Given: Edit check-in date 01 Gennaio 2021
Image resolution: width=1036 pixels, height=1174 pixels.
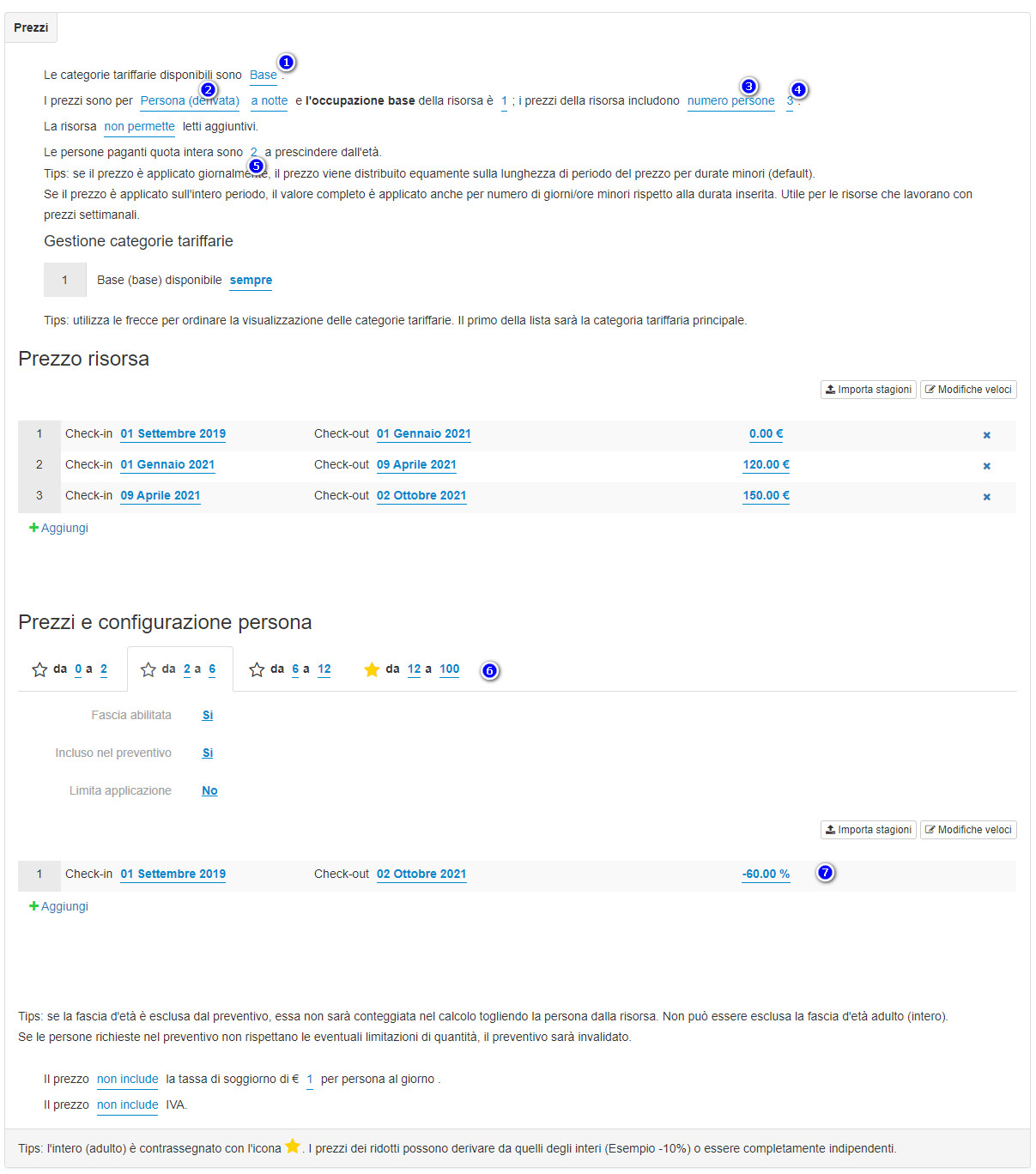Looking at the screenshot, I should pyautogui.click(x=167, y=464).
